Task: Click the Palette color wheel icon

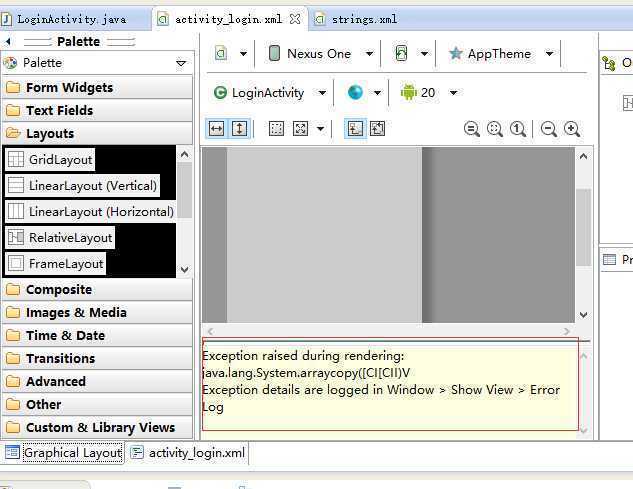Action: (x=10, y=63)
